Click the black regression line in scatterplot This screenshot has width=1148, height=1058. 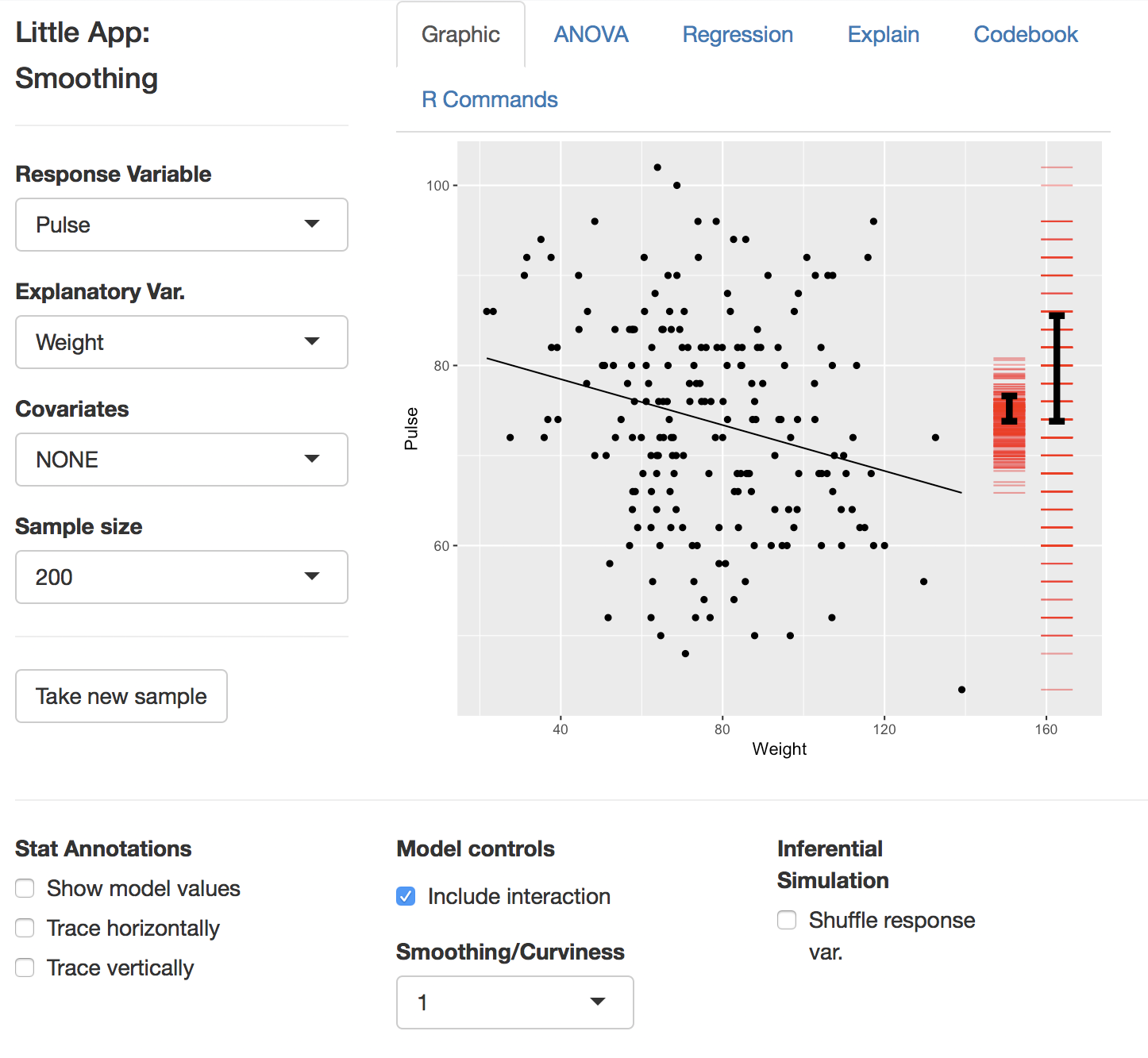pyautogui.click(x=722, y=425)
